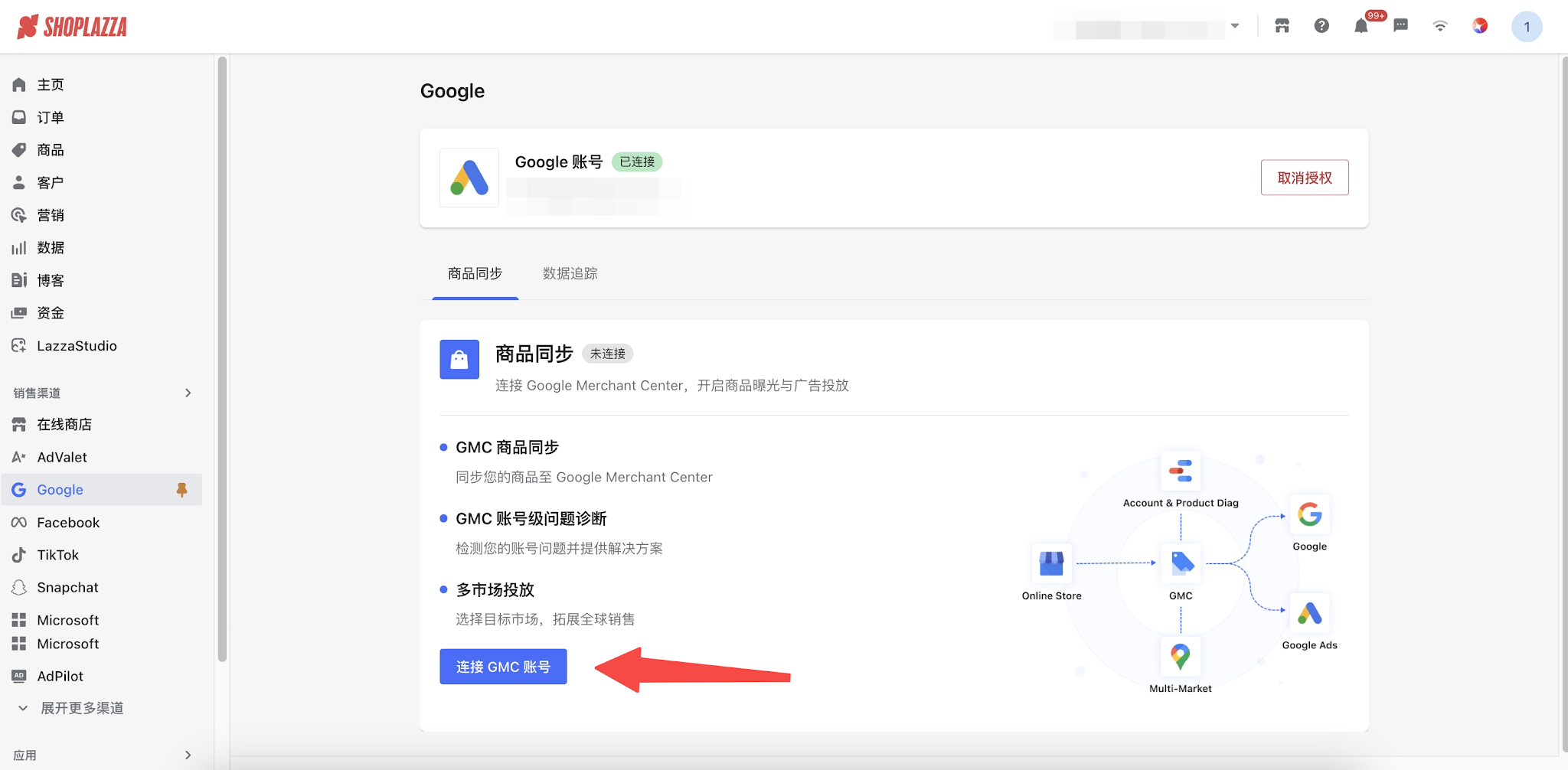Unpin Google channel using the pin icon
This screenshot has width=1568, height=770.
pos(181,490)
